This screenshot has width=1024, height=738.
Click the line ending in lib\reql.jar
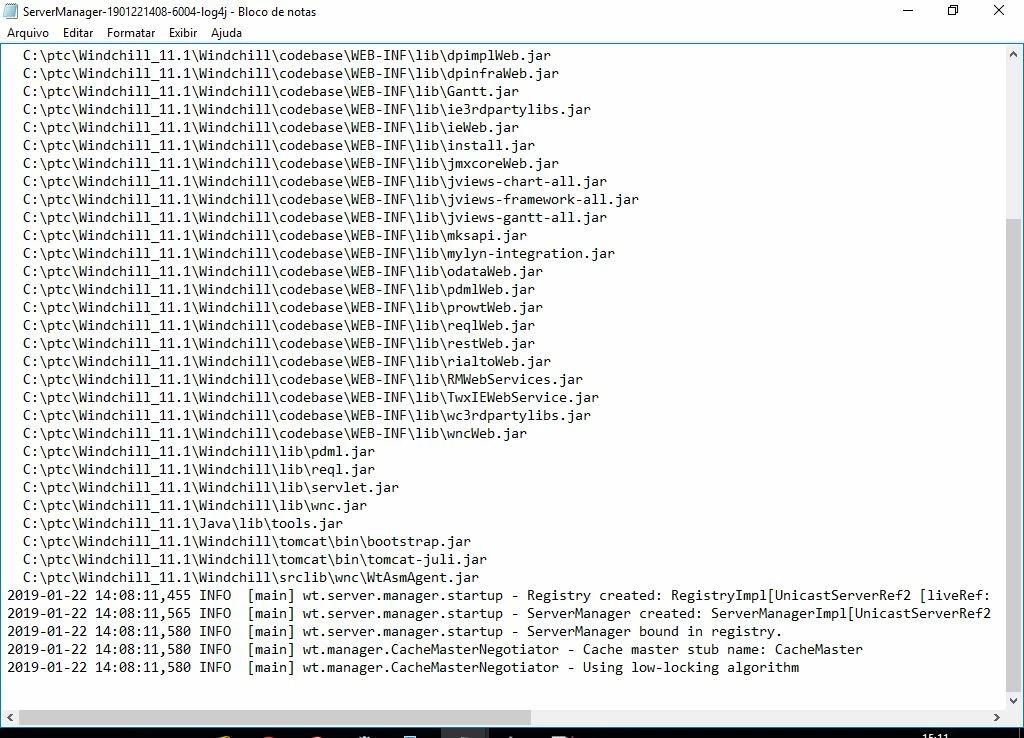199,468
